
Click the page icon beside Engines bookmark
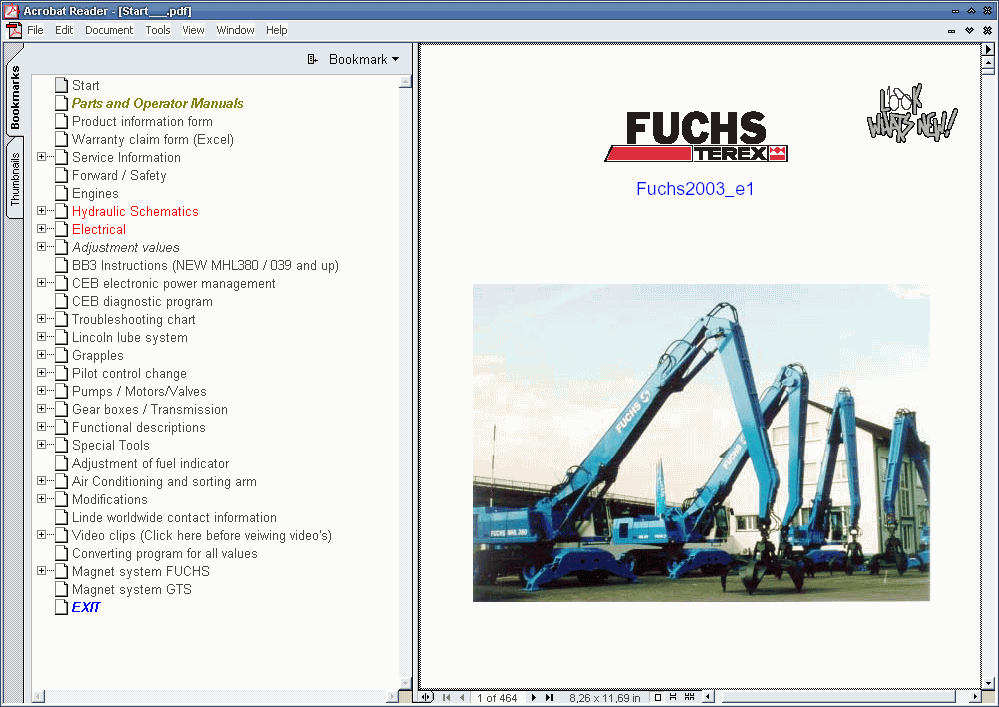coord(61,193)
